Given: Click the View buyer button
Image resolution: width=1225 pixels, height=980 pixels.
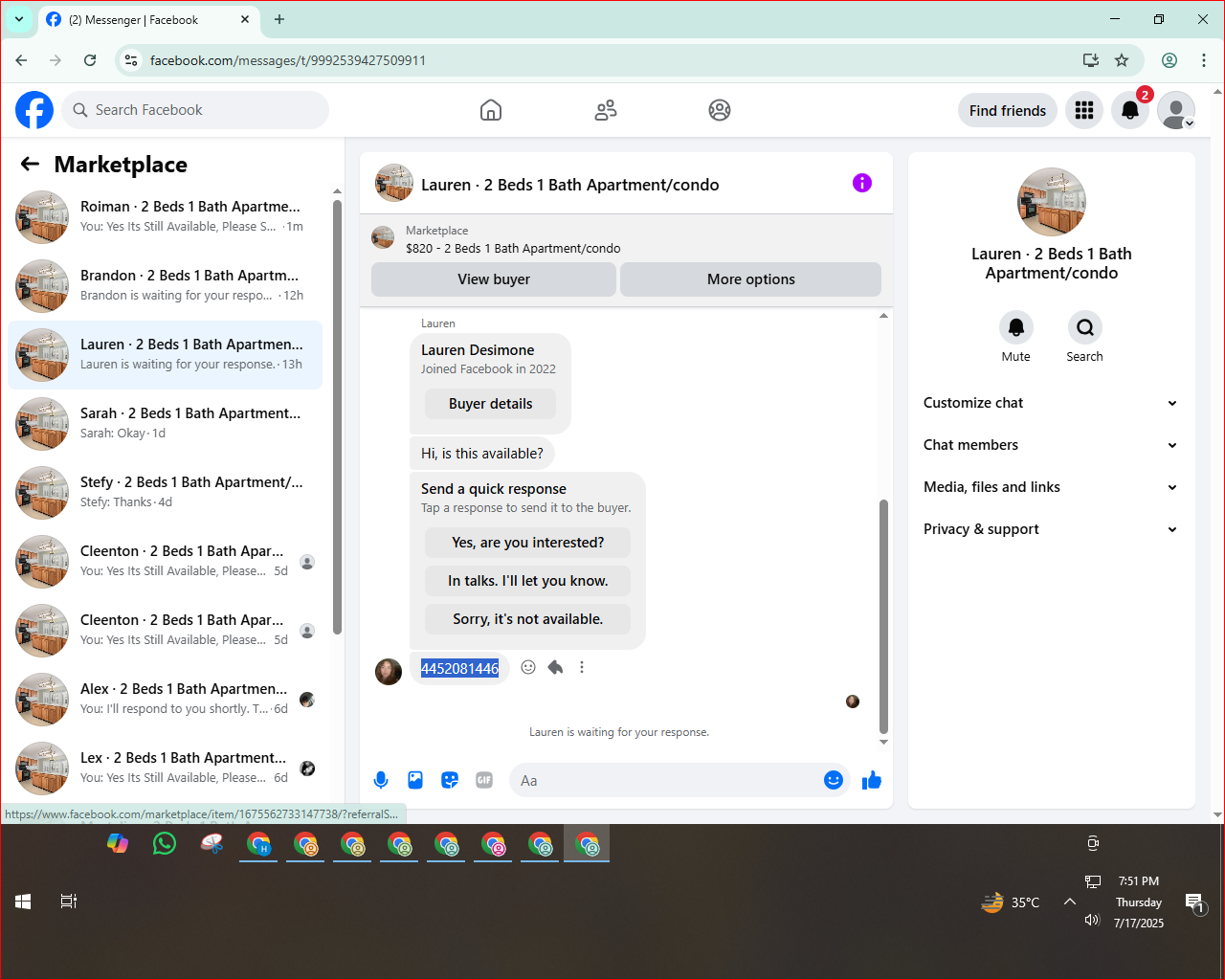Looking at the screenshot, I should click(494, 279).
